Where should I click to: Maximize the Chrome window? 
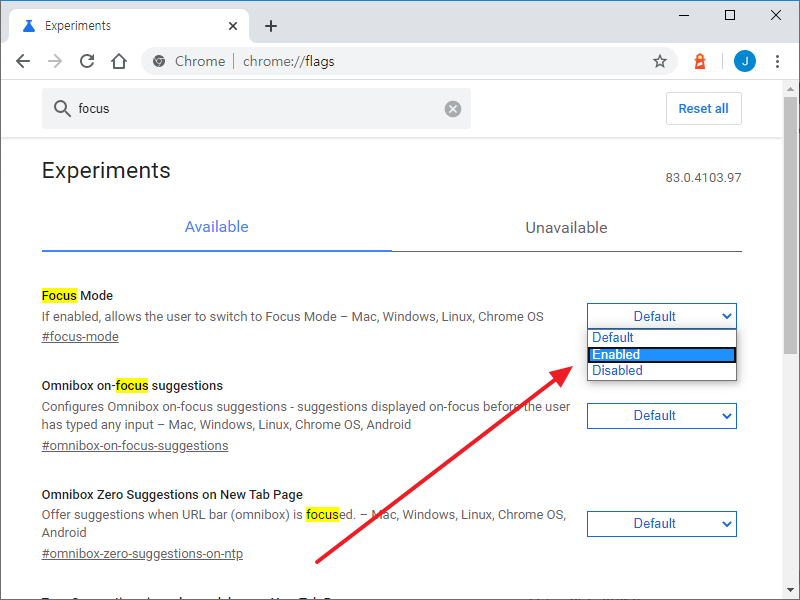730,15
